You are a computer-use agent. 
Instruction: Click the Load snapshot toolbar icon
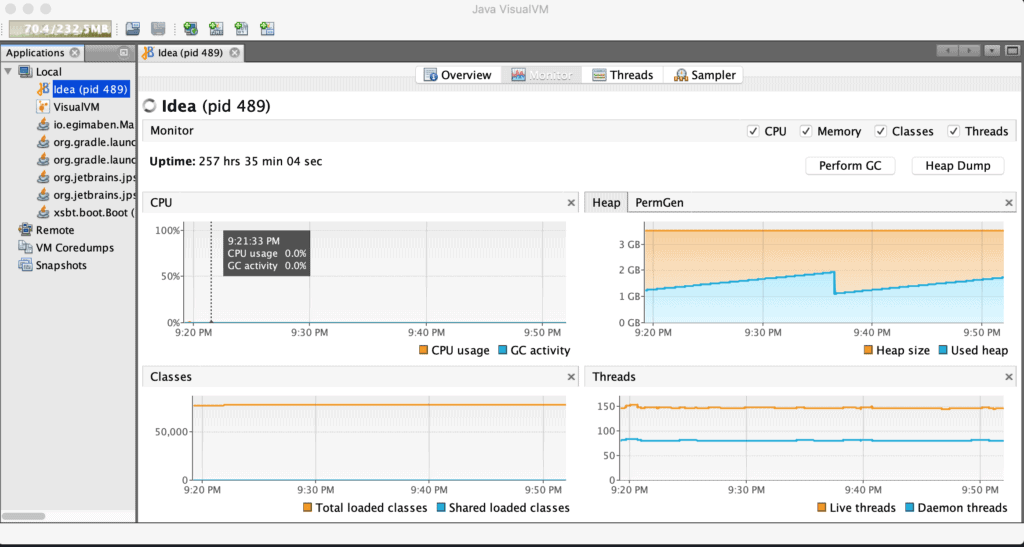pos(133,29)
